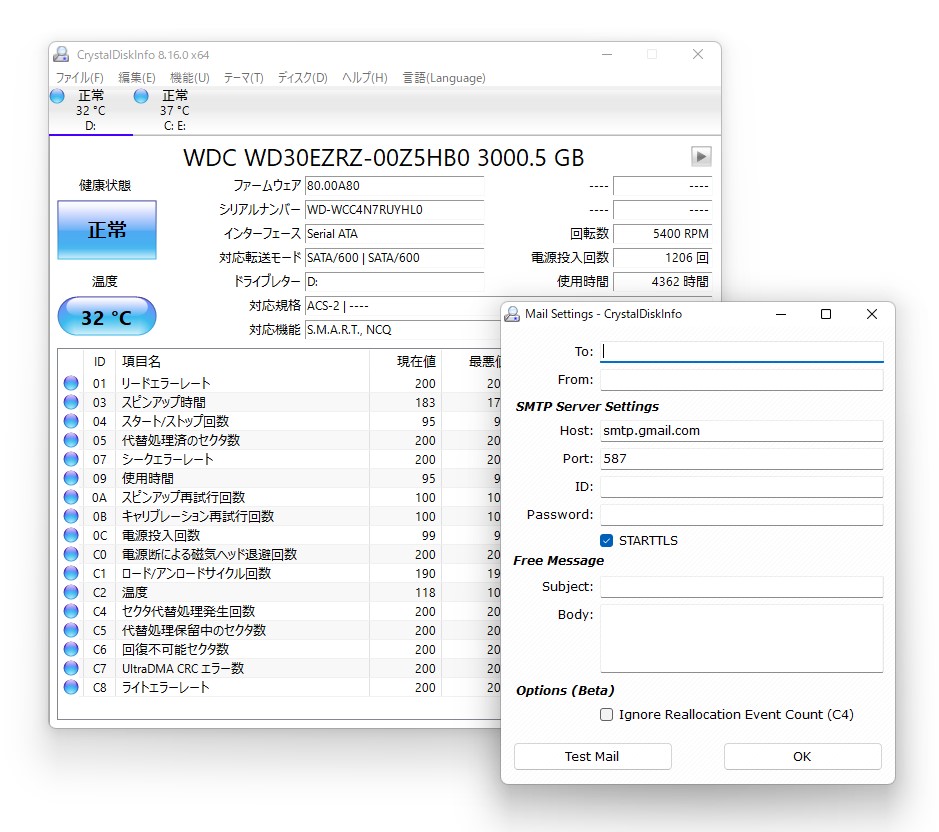Click the 32 °C temperature button
This screenshot has height=832, width=939.
[x=107, y=317]
